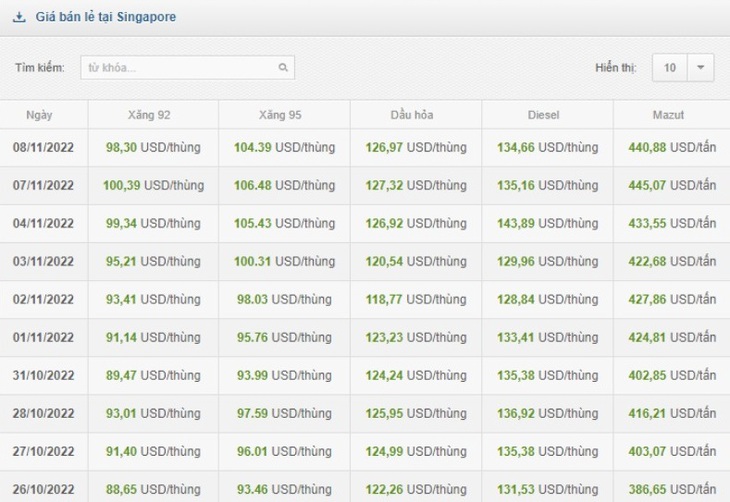Click the 100.31 Xăng 95 price

252,261
